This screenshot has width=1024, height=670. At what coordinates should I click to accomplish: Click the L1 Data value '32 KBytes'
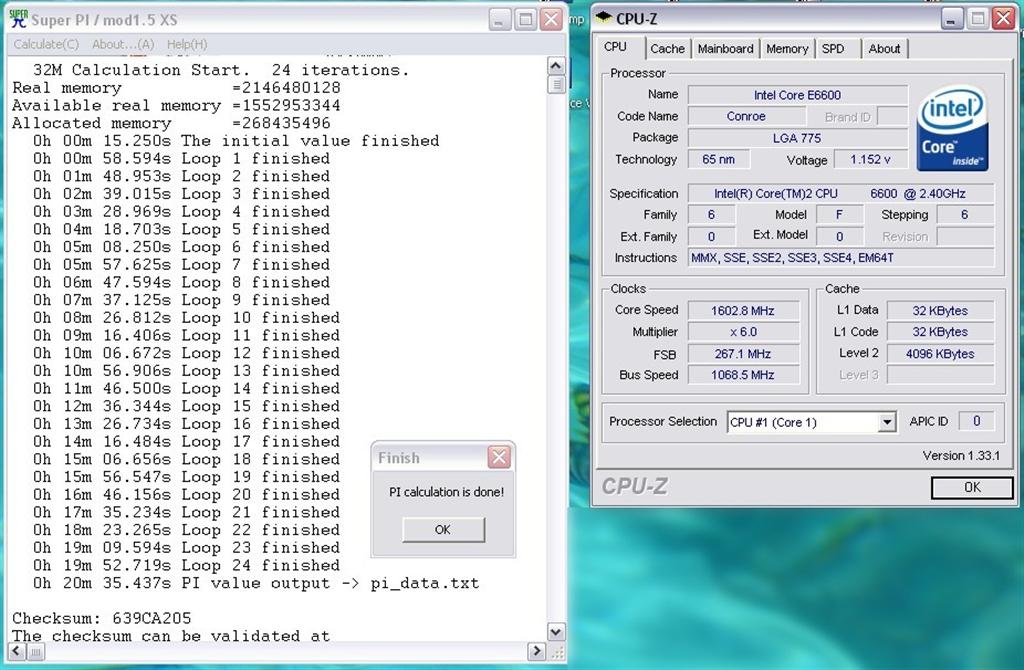pyautogui.click(x=940, y=311)
